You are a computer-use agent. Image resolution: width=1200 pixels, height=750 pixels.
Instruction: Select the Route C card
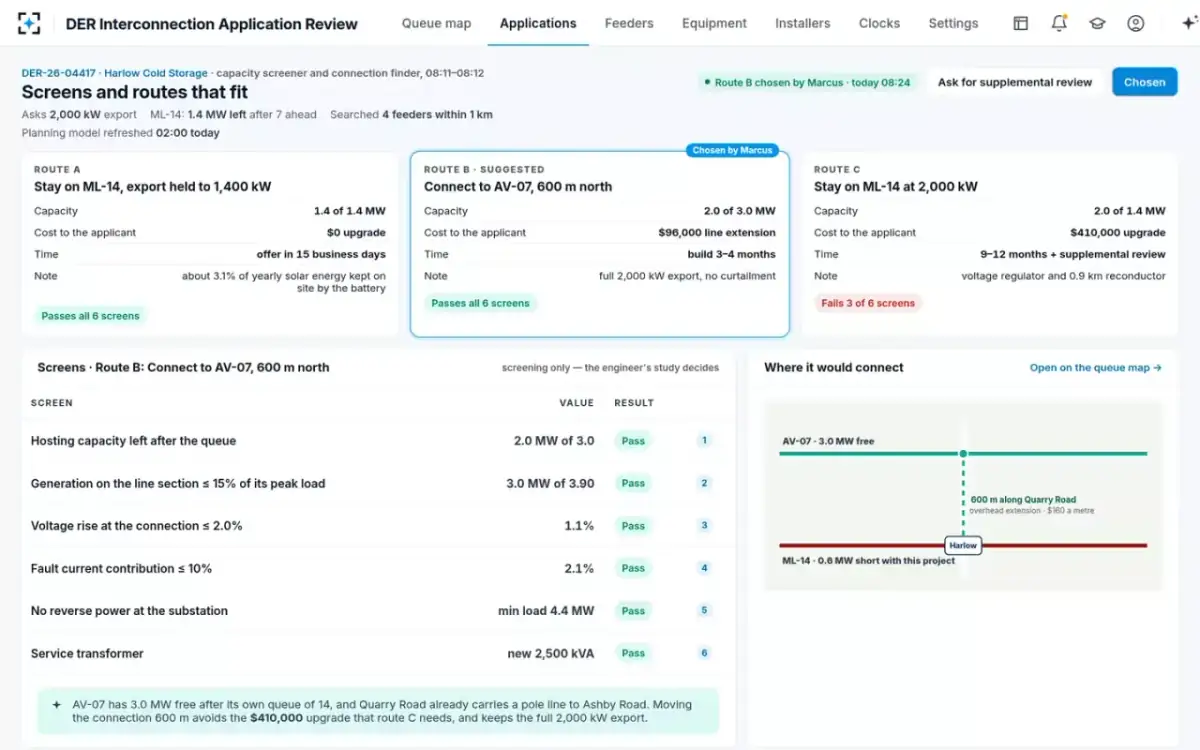[x=989, y=244]
